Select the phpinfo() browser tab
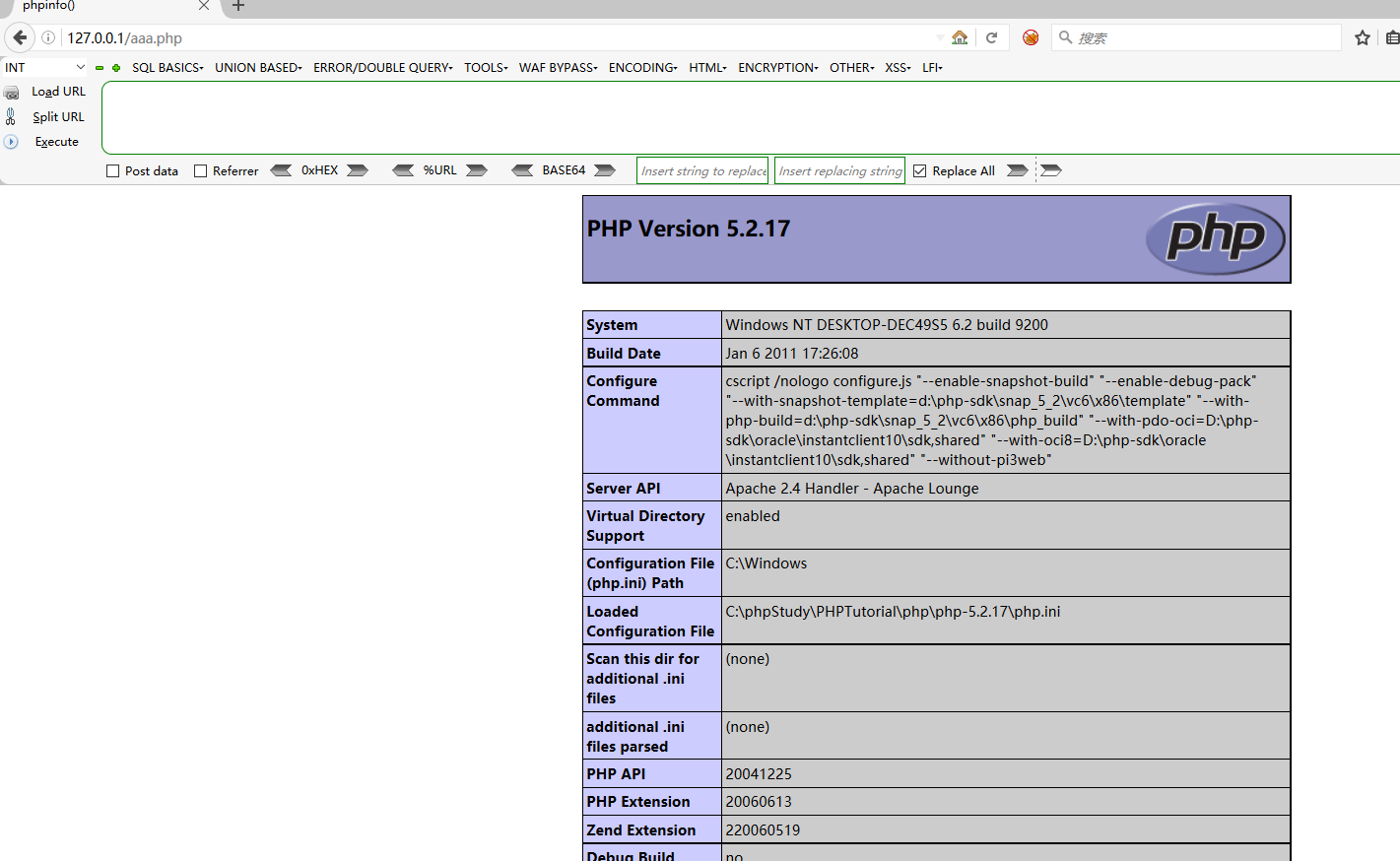 pyautogui.click(x=108, y=7)
